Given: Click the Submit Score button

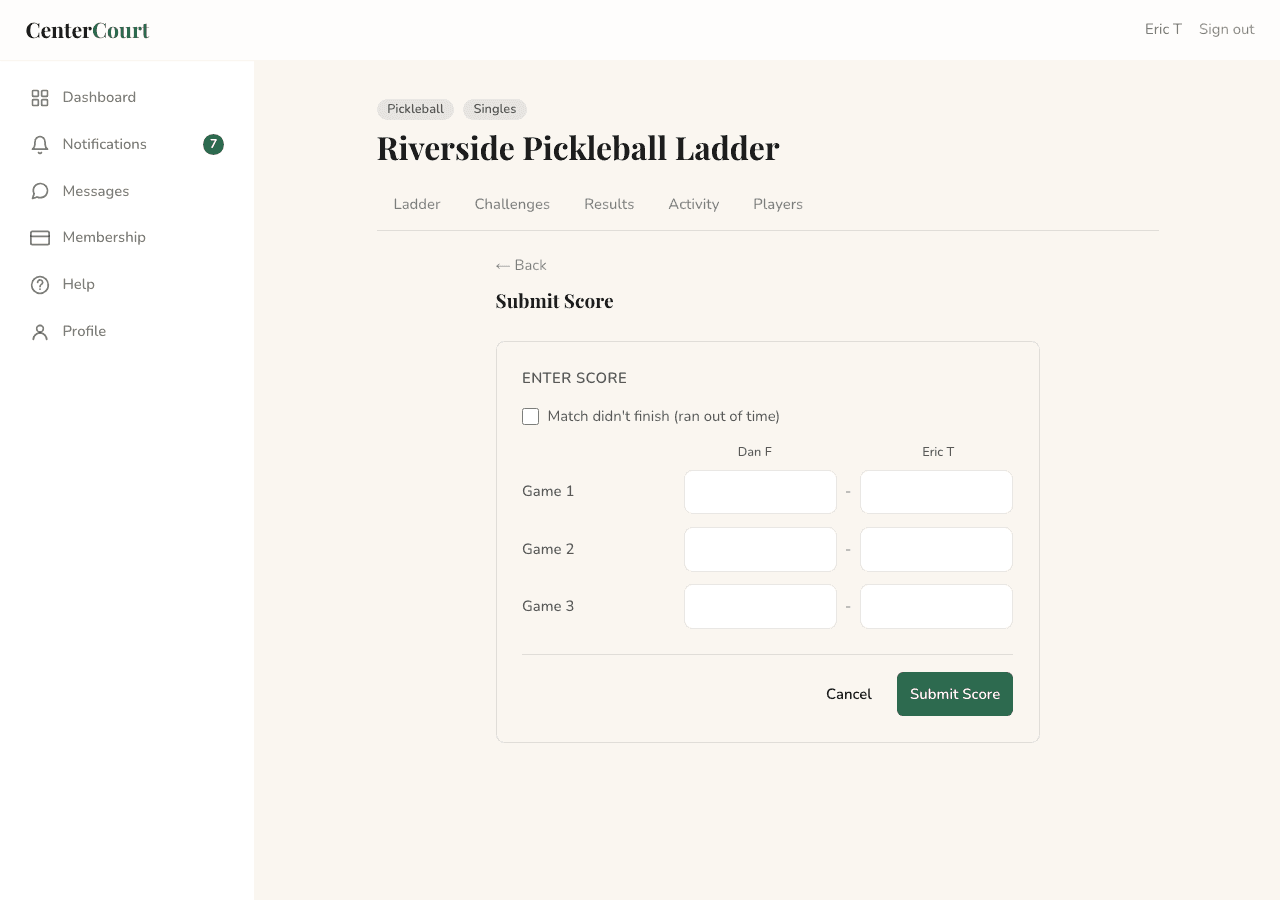Looking at the screenshot, I should (955, 694).
